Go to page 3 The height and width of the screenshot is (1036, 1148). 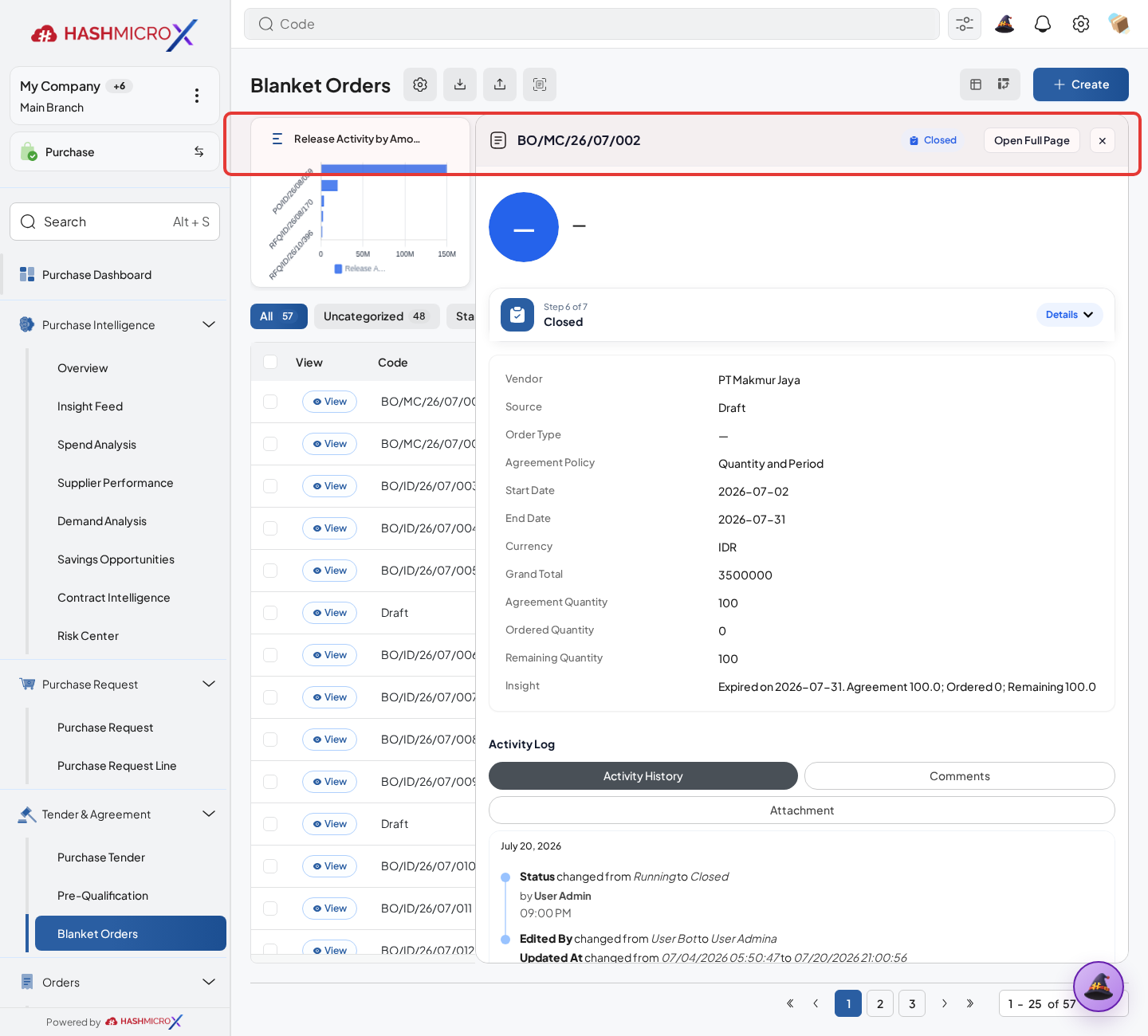(912, 1003)
